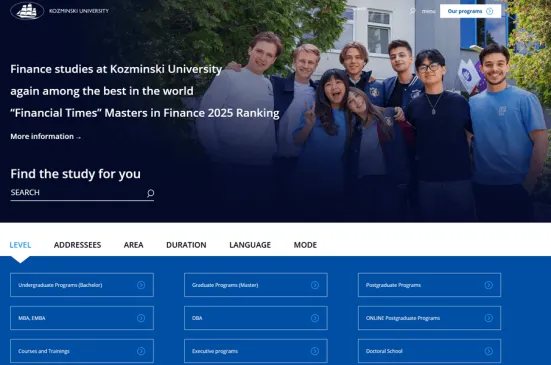
Task: Click arrow icon for Undergraduate Programs (Bachelor)
Action: (141, 285)
